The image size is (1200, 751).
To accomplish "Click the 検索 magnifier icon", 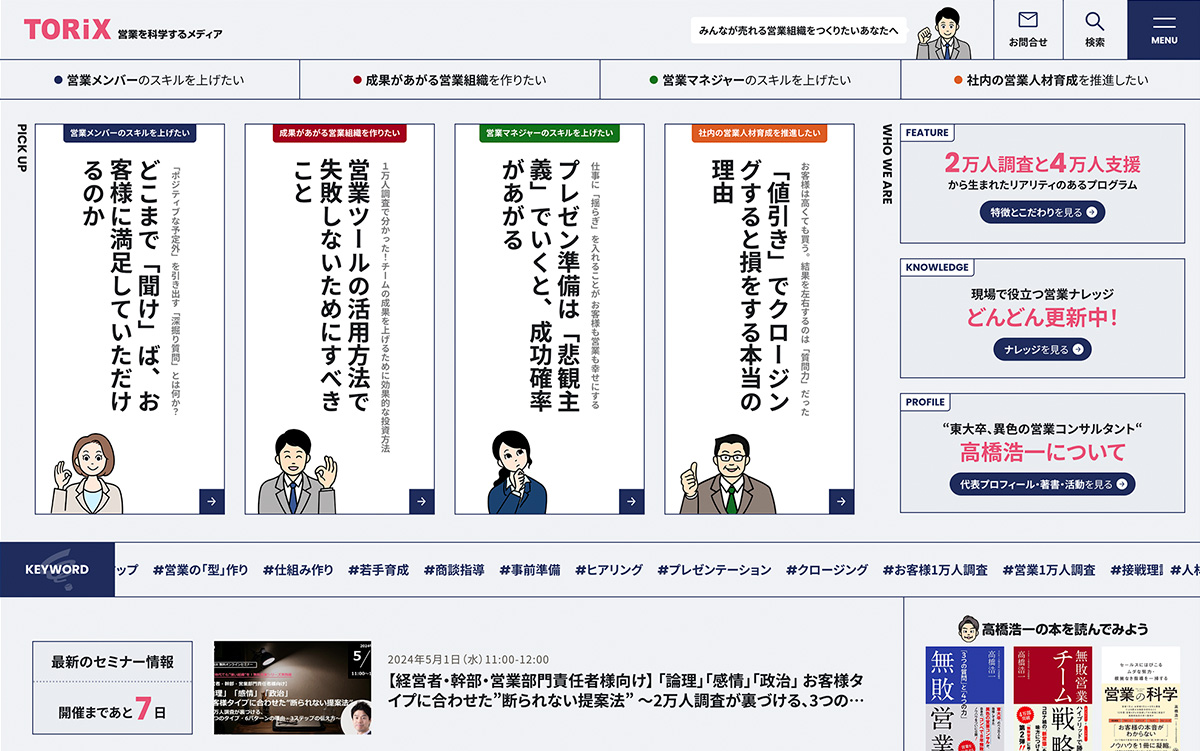I will [1095, 21].
